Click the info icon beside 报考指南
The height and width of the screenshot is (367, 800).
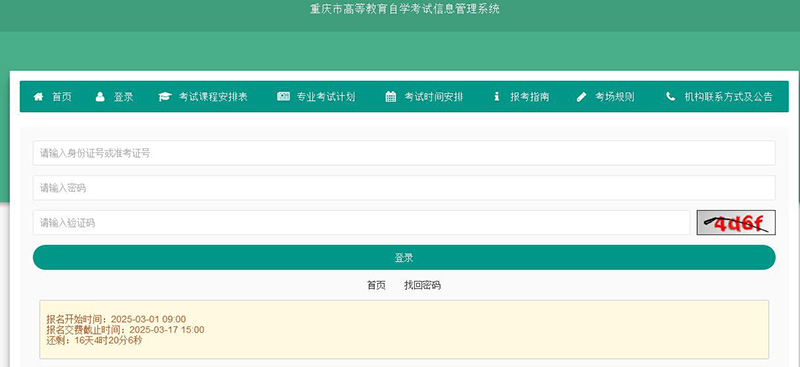496,96
